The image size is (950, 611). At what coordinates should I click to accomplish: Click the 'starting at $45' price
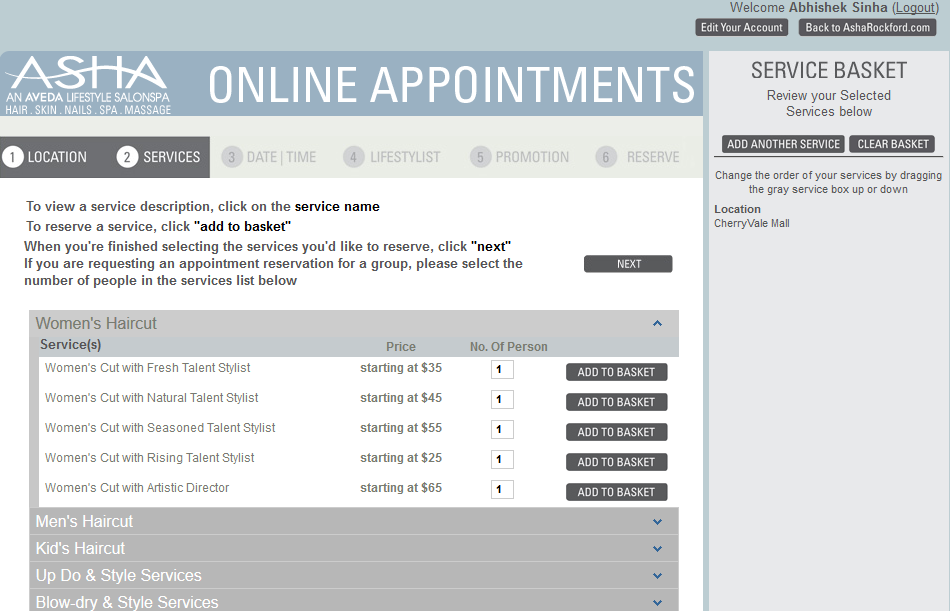pos(401,398)
